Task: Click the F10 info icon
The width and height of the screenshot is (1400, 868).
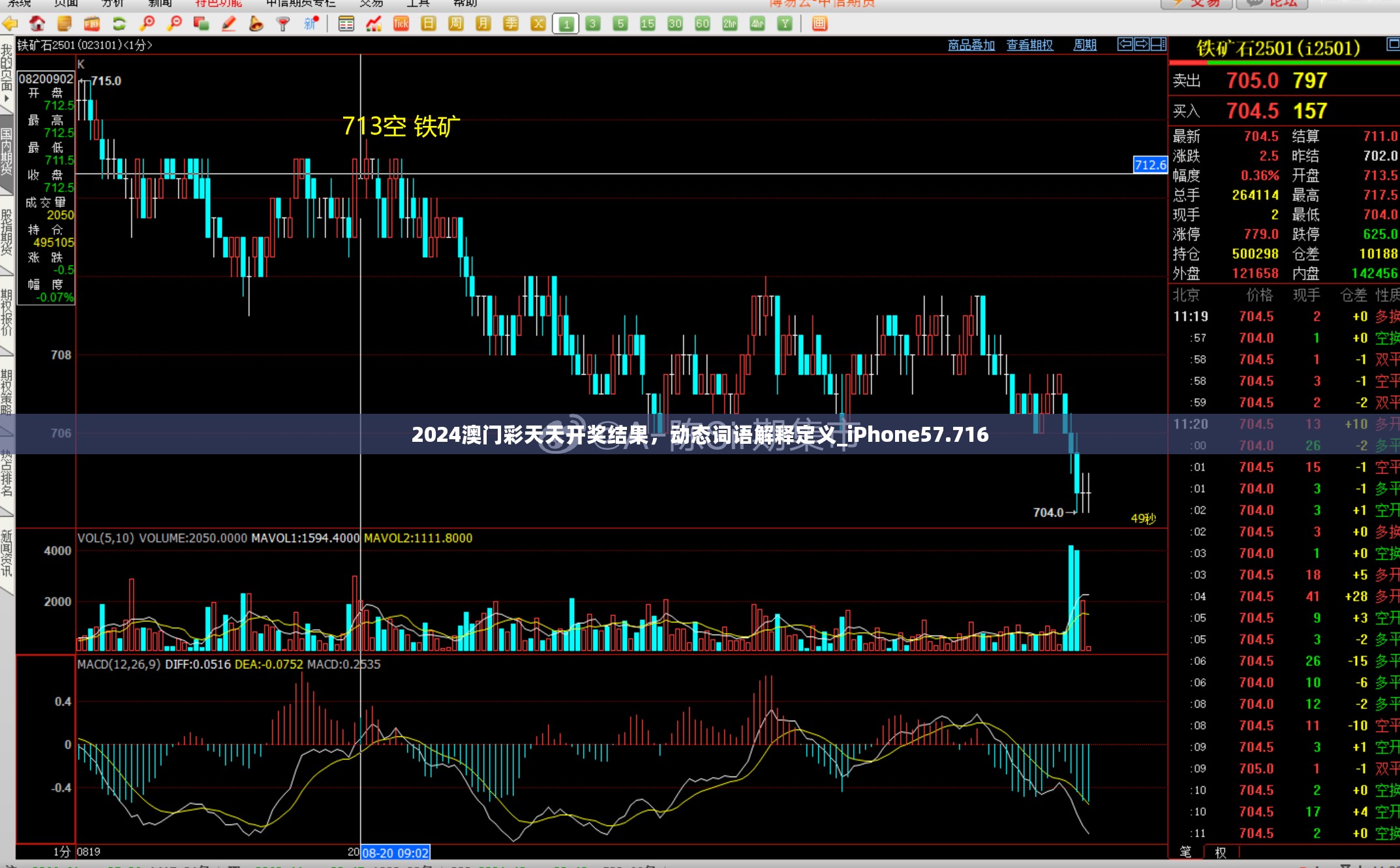Action: 92,25
